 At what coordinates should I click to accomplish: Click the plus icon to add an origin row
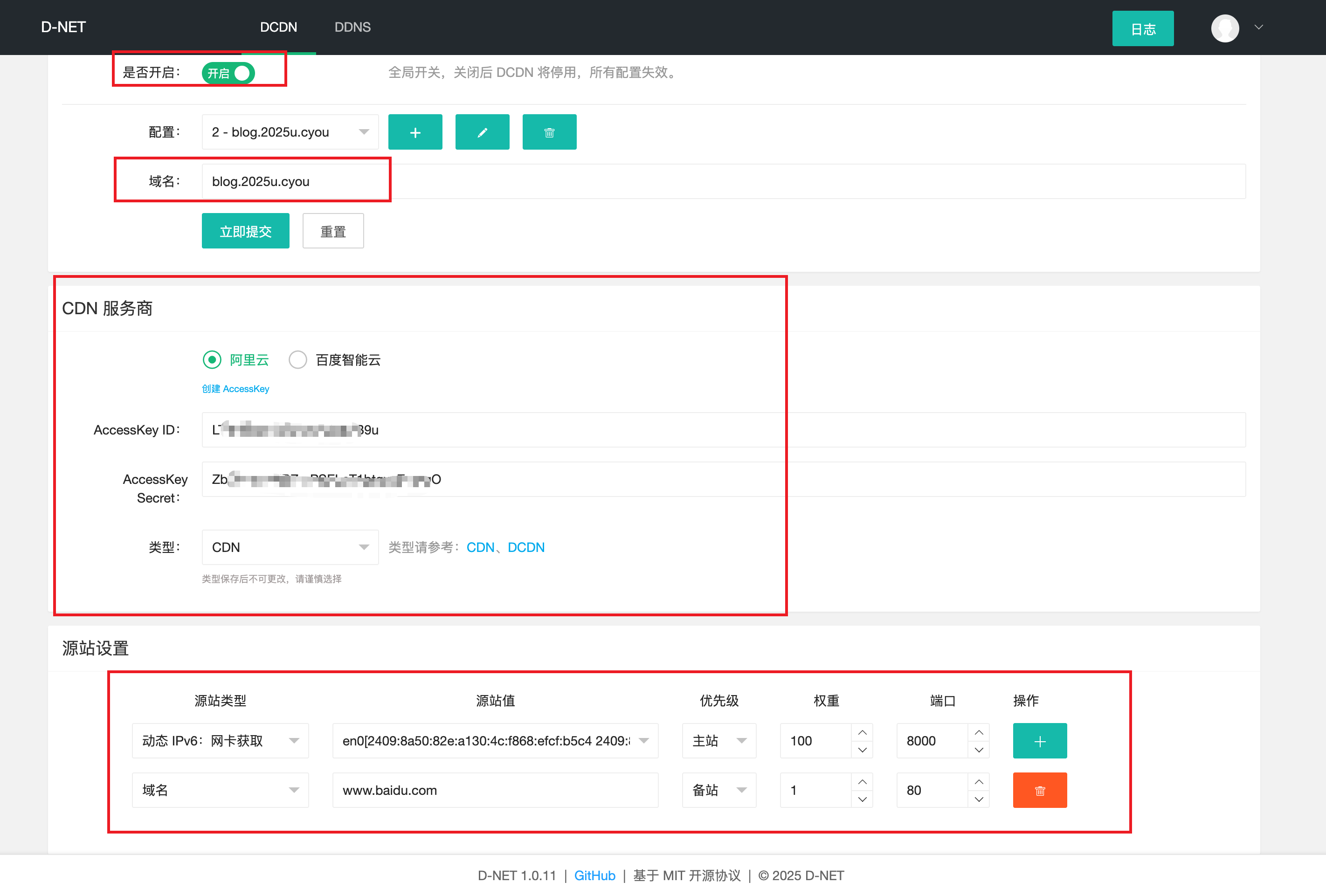point(1040,740)
